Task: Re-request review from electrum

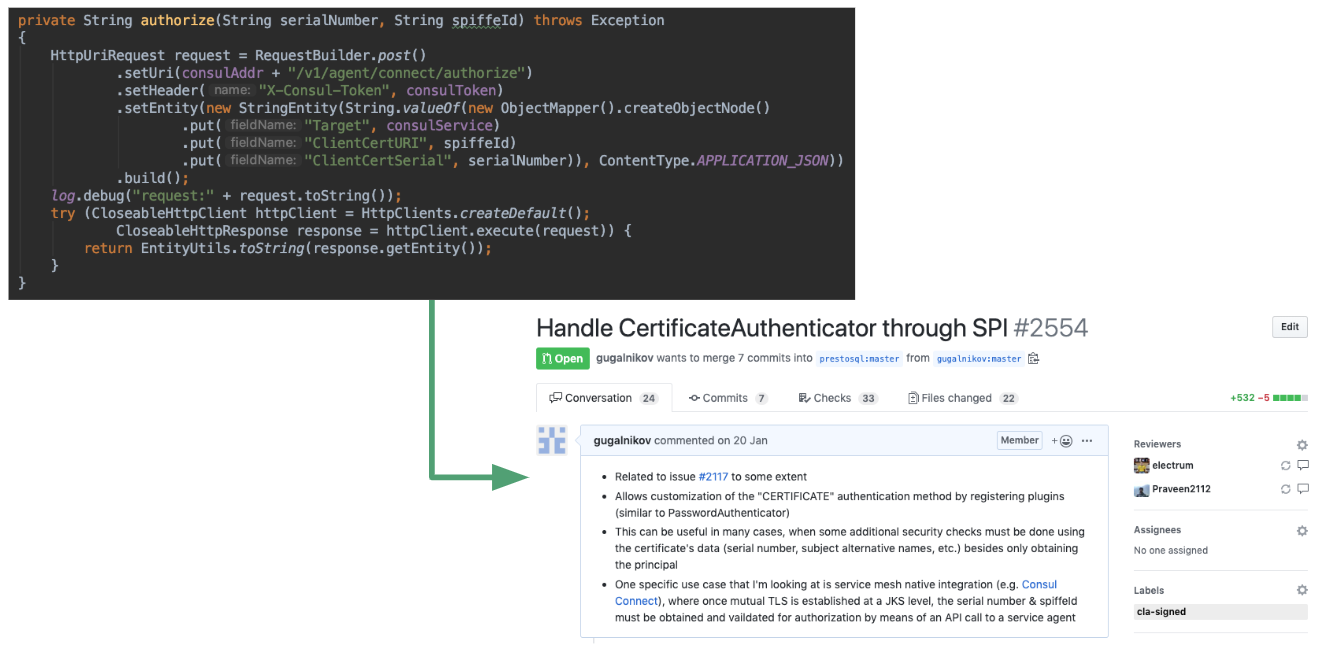Action: (1286, 466)
